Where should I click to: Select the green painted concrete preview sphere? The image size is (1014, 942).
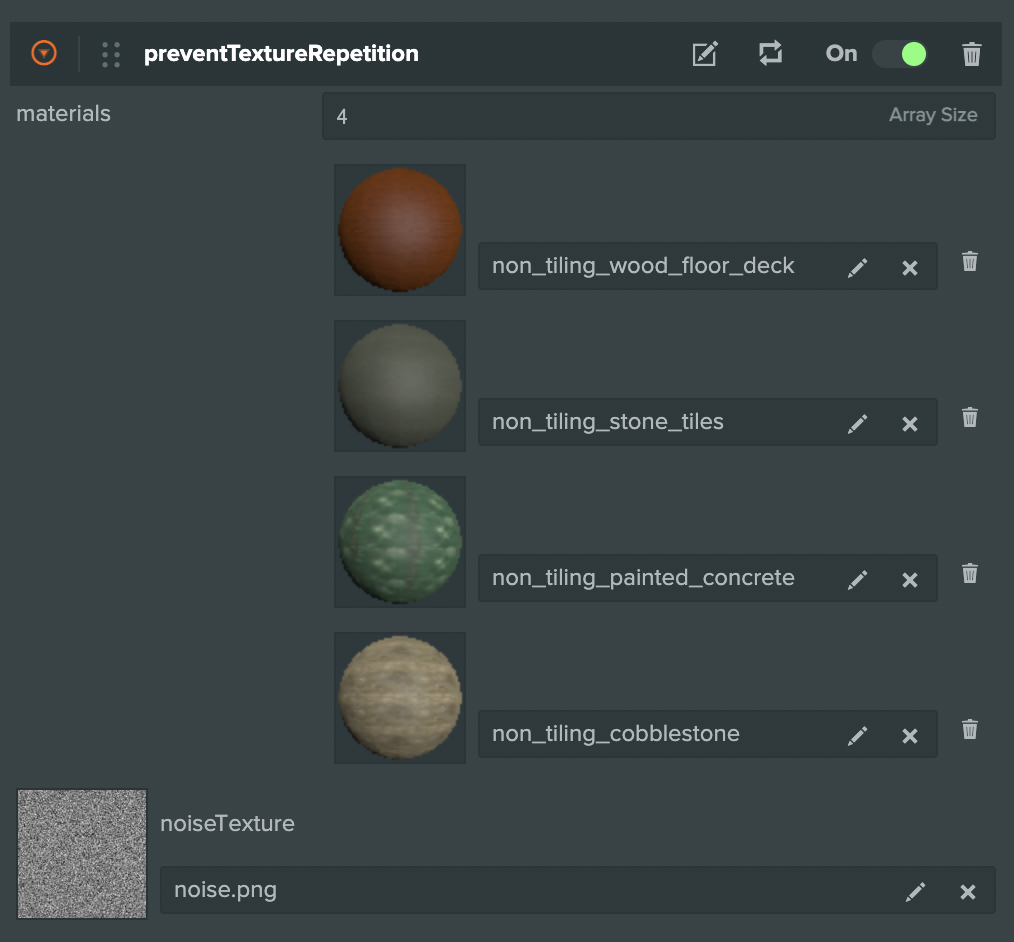click(x=399, y=541)
